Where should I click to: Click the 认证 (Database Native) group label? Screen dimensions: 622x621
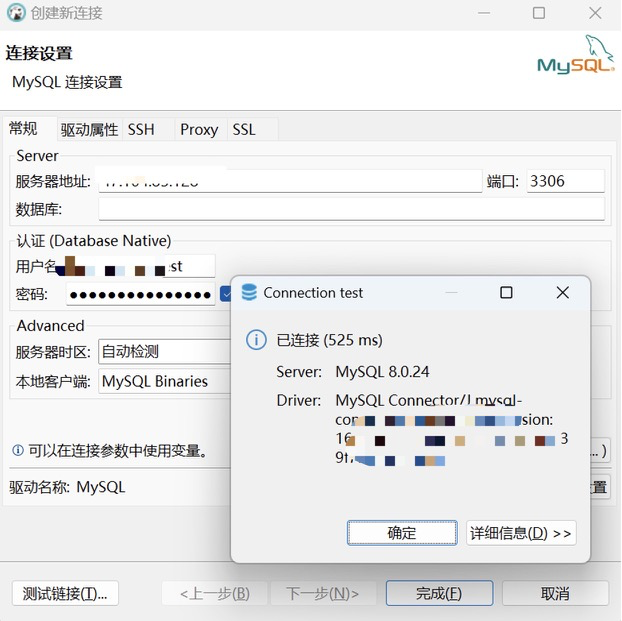(x=94, y=240)
